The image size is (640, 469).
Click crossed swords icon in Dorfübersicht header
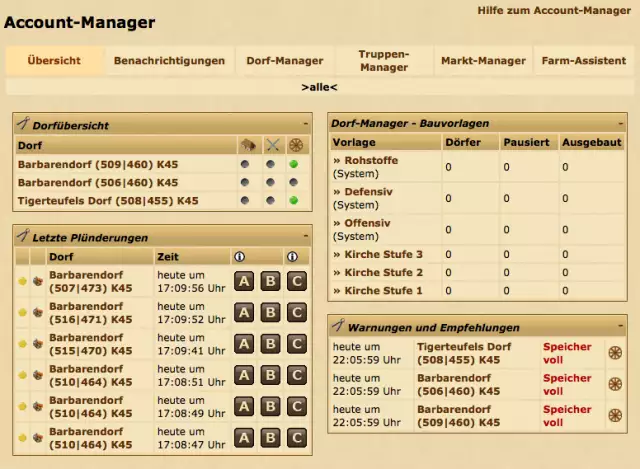(271, 145)
